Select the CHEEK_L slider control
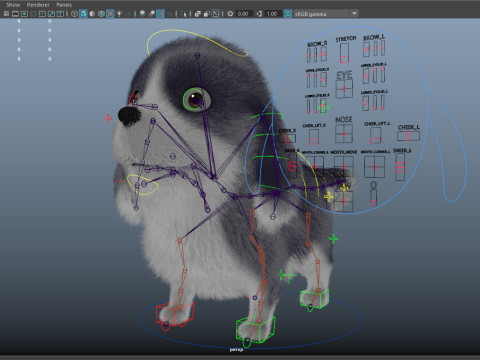 click(x=408, y=136)
